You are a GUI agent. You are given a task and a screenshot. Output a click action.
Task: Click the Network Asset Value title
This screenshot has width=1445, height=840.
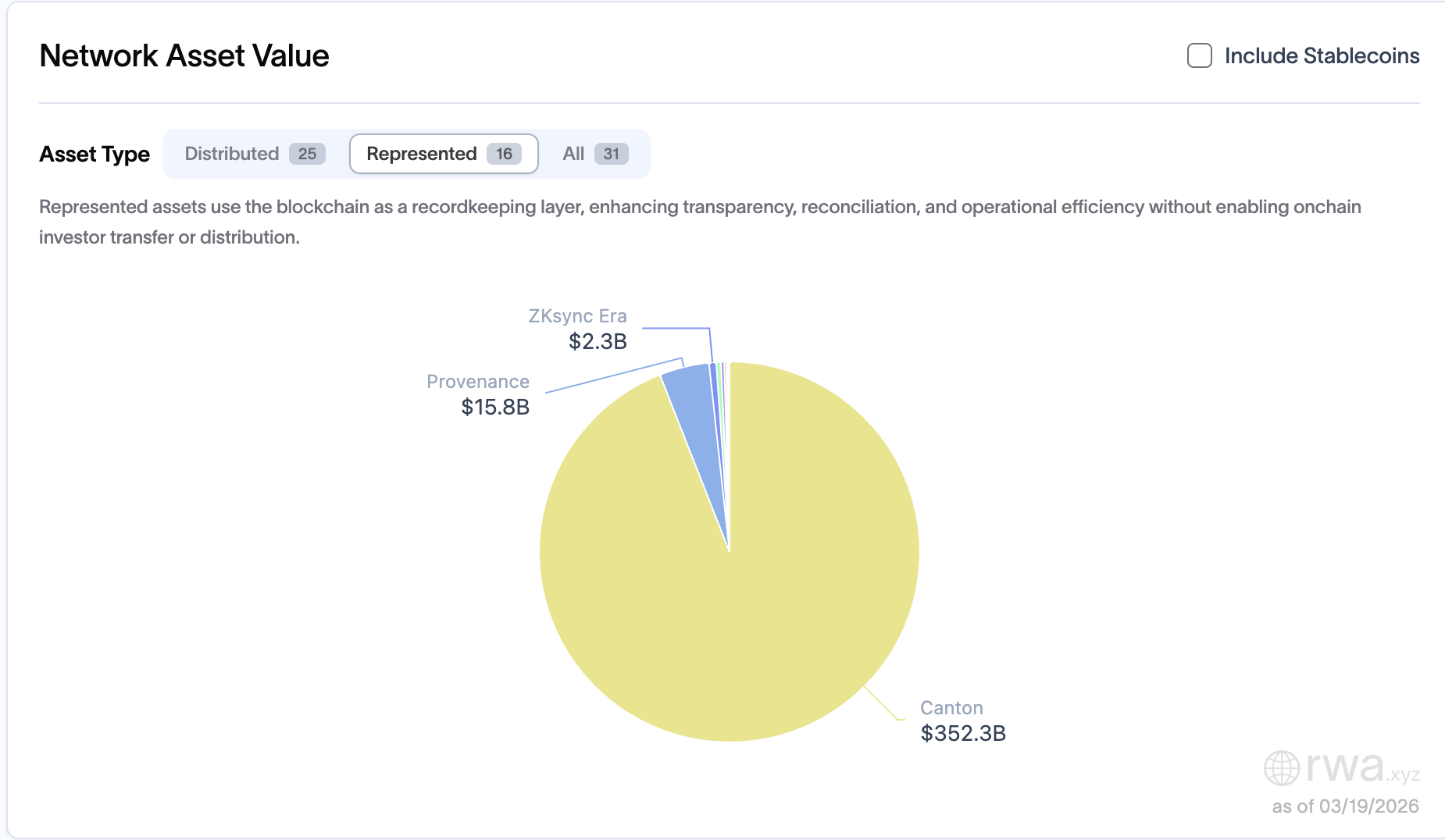(184, 55)
